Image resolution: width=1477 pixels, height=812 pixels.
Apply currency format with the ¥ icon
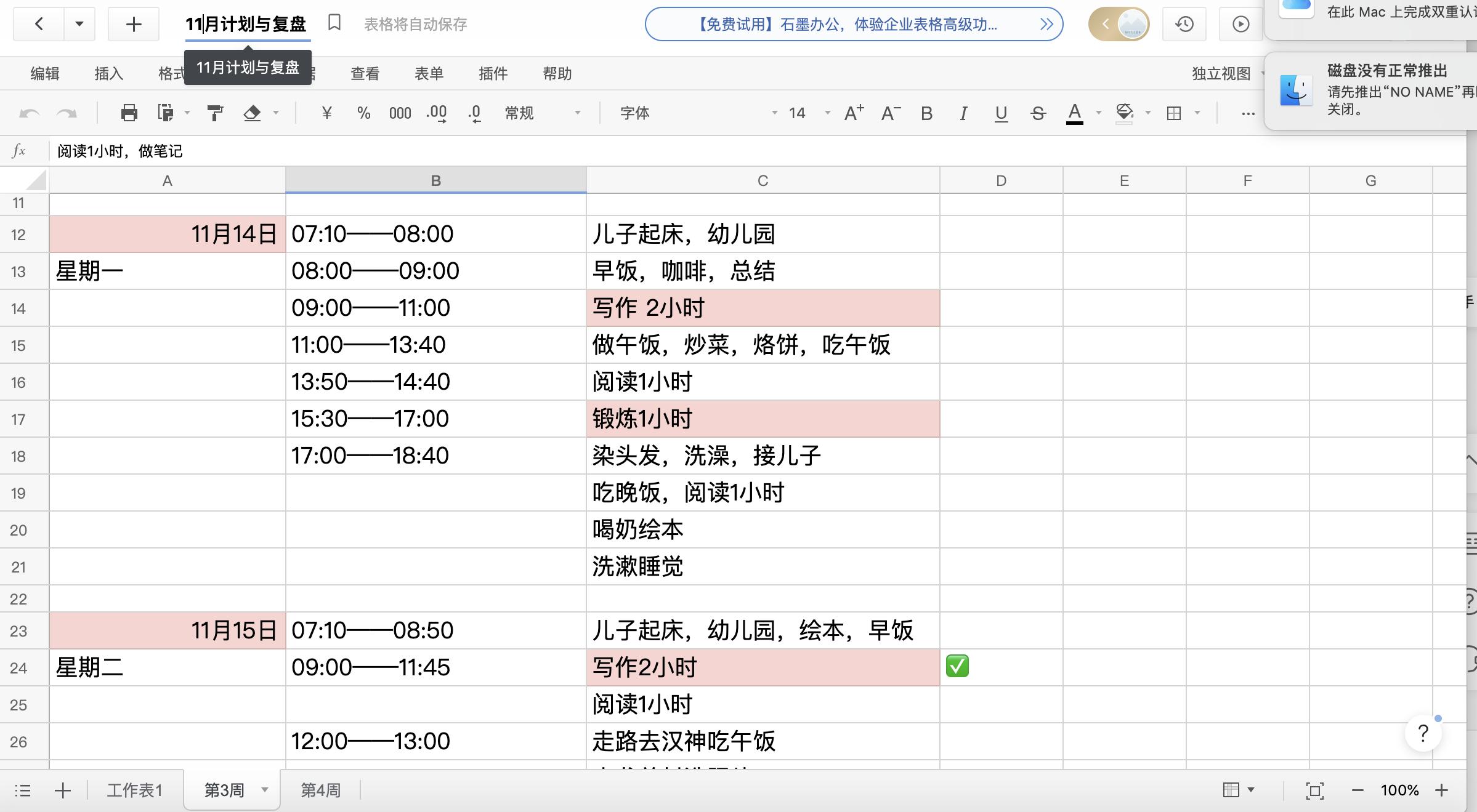326,113
